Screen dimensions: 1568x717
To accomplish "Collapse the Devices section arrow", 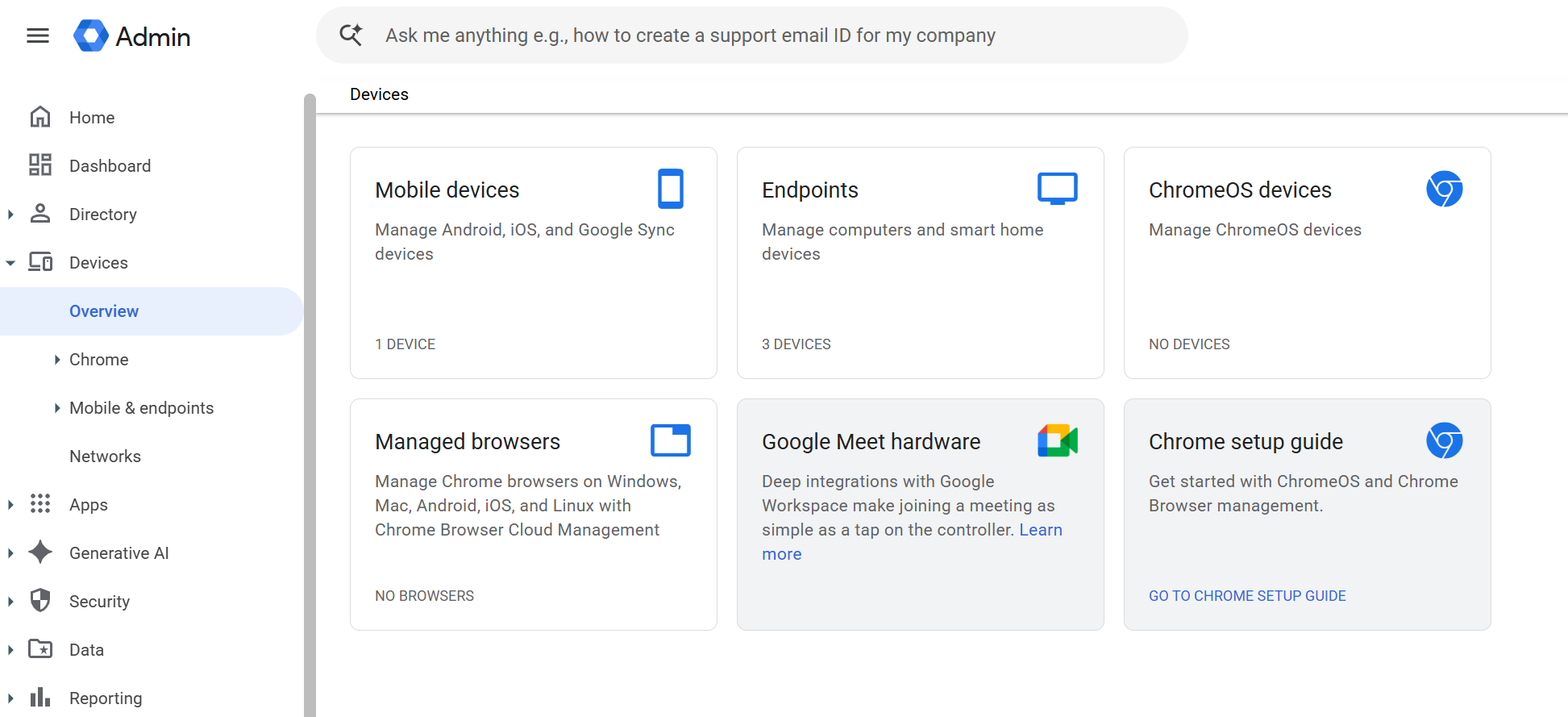I will (x=10, y=263).
